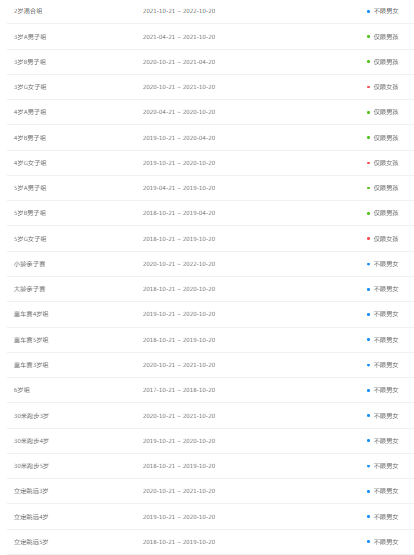Viewport: 414px width, 555px height.
Task: Click the blue dot in 大龄亲子赛 row
Action: pos(368,290)
